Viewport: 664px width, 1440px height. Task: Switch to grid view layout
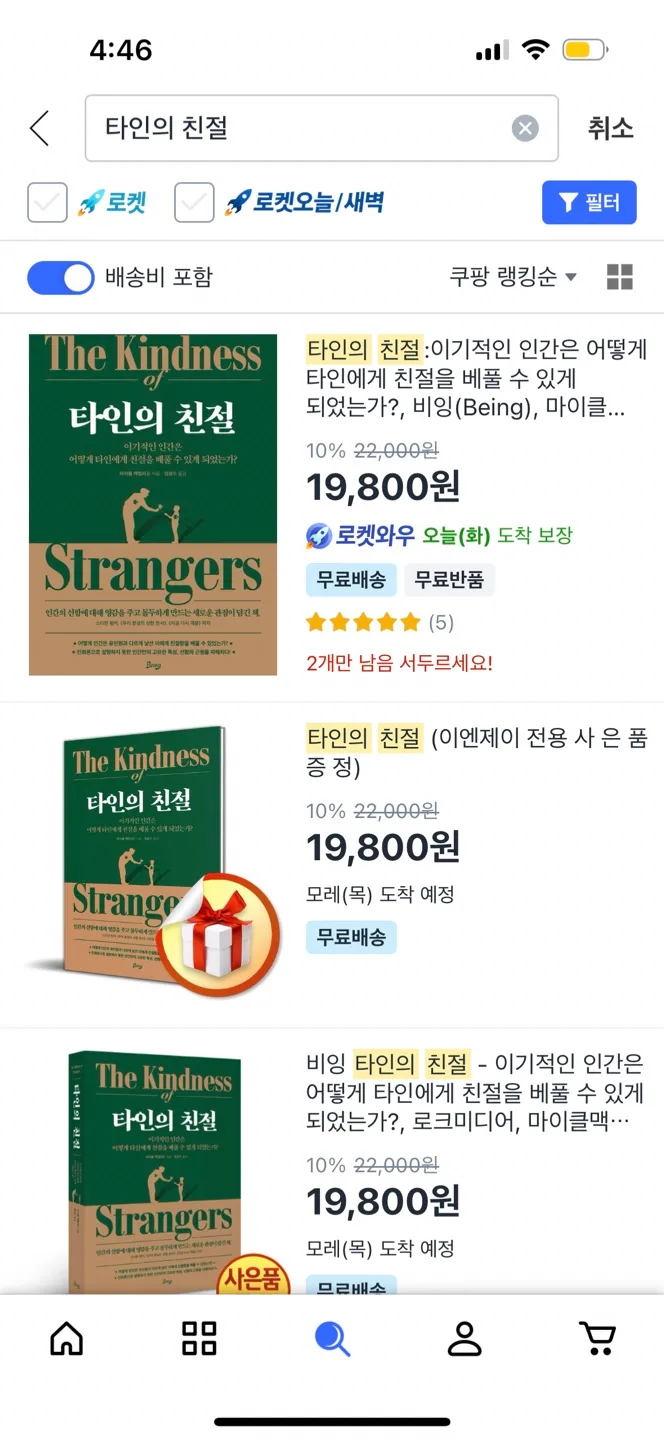tap(620, 277)
